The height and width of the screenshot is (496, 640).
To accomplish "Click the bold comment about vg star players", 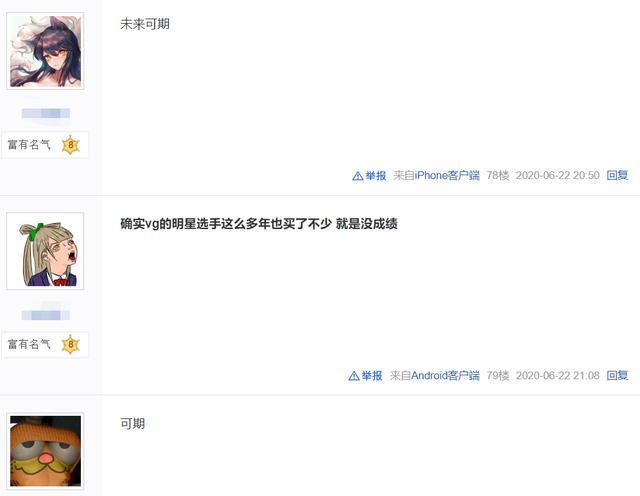I will pyautogui.click(x=259, y=224).
